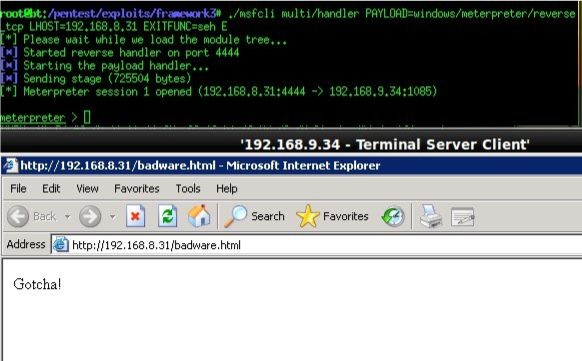Click the Search magnifier button

[254, 216]
